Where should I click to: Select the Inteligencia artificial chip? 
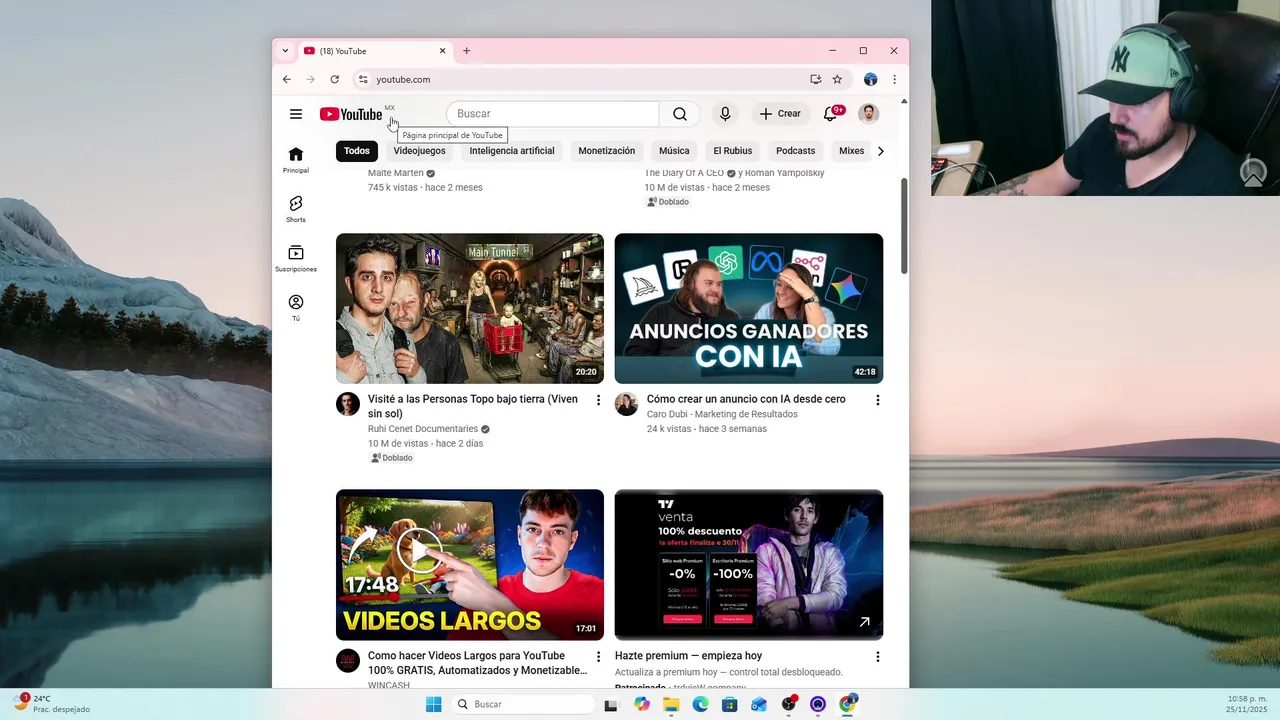click(x=512, y=151)
